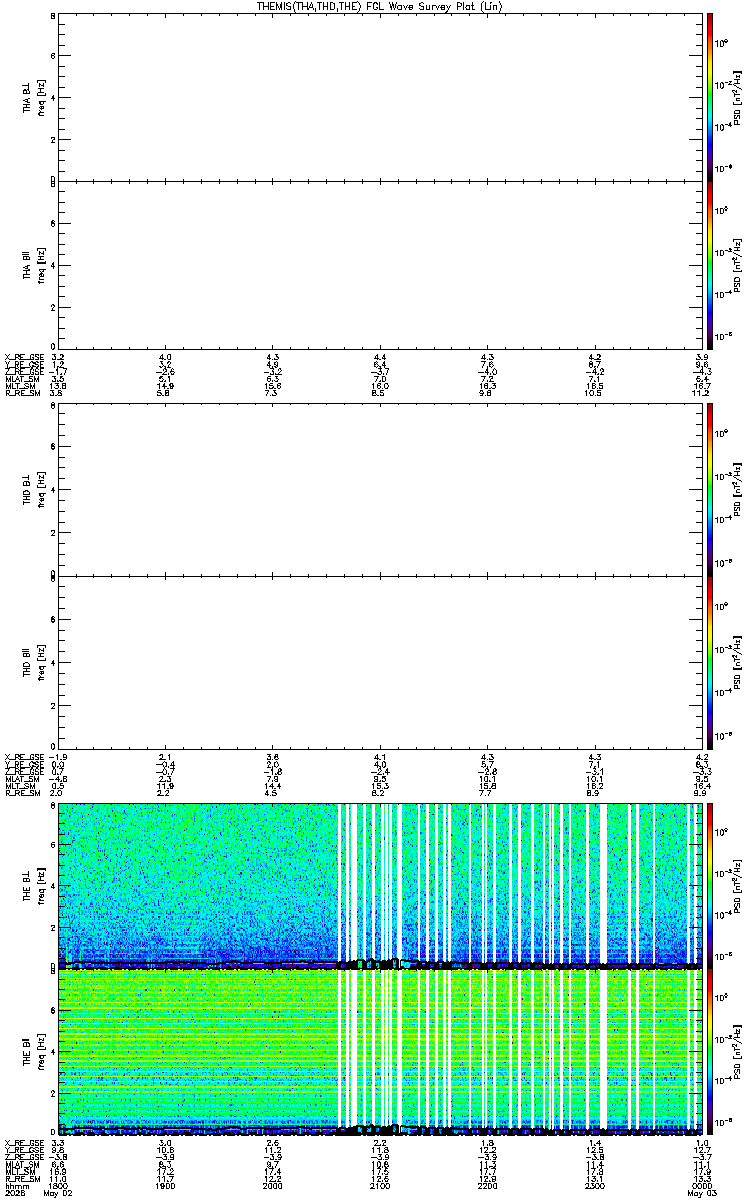Click the PSD [nT²/Hz] label of THD B⊥ panel
The width and height of the screenshot is (750, 1200).
[x=737, y=488]
